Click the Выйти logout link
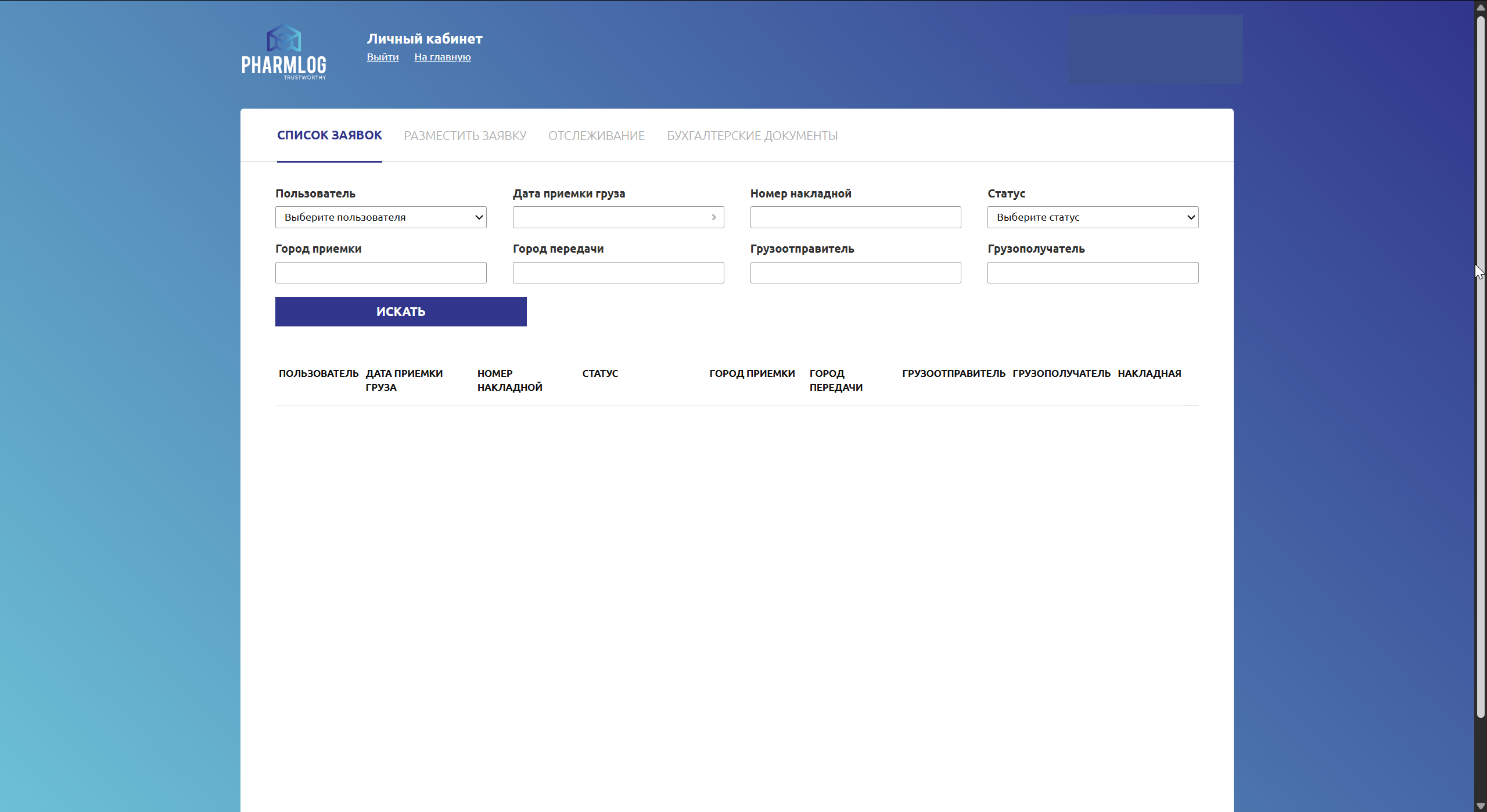This screenshot has width=1487, height=812. pyautogui.click(x=383, y=57)
